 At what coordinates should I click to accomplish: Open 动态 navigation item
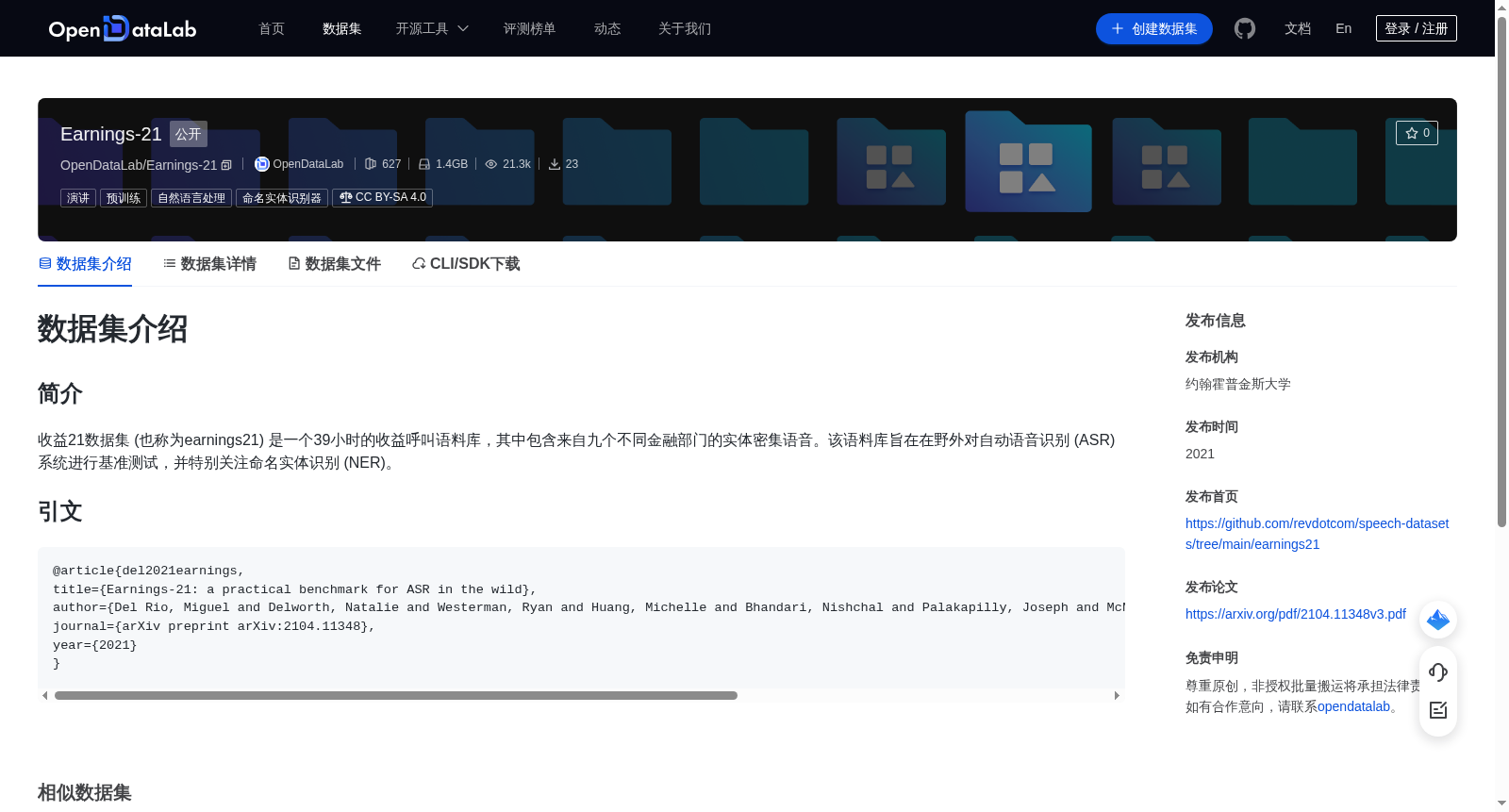point(607,28)
